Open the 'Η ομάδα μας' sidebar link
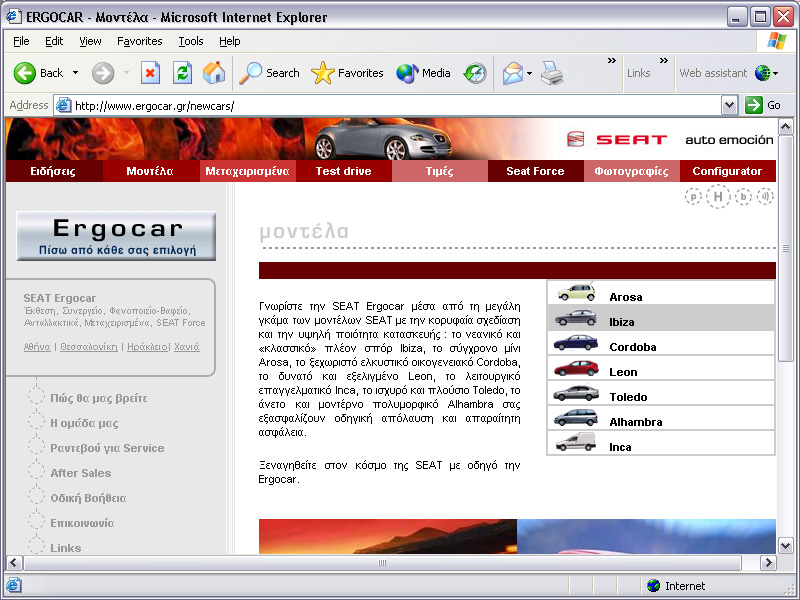 (x=84, y=423)
